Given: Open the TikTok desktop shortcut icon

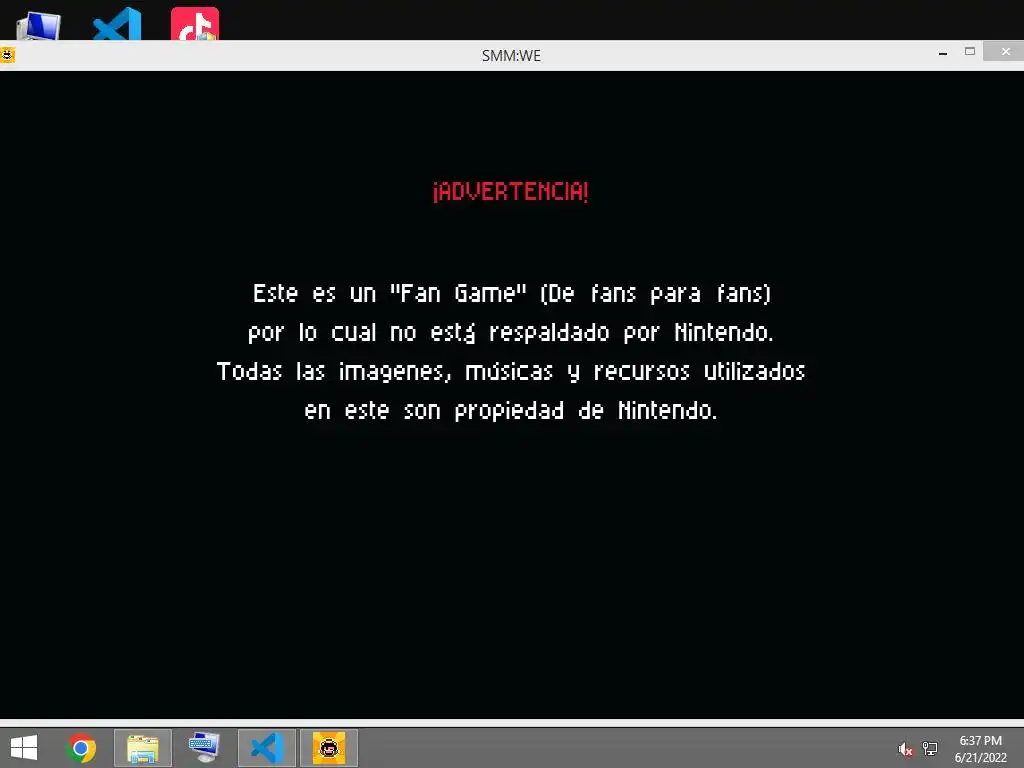Looking at the screenshot, I should pos(195,24).
